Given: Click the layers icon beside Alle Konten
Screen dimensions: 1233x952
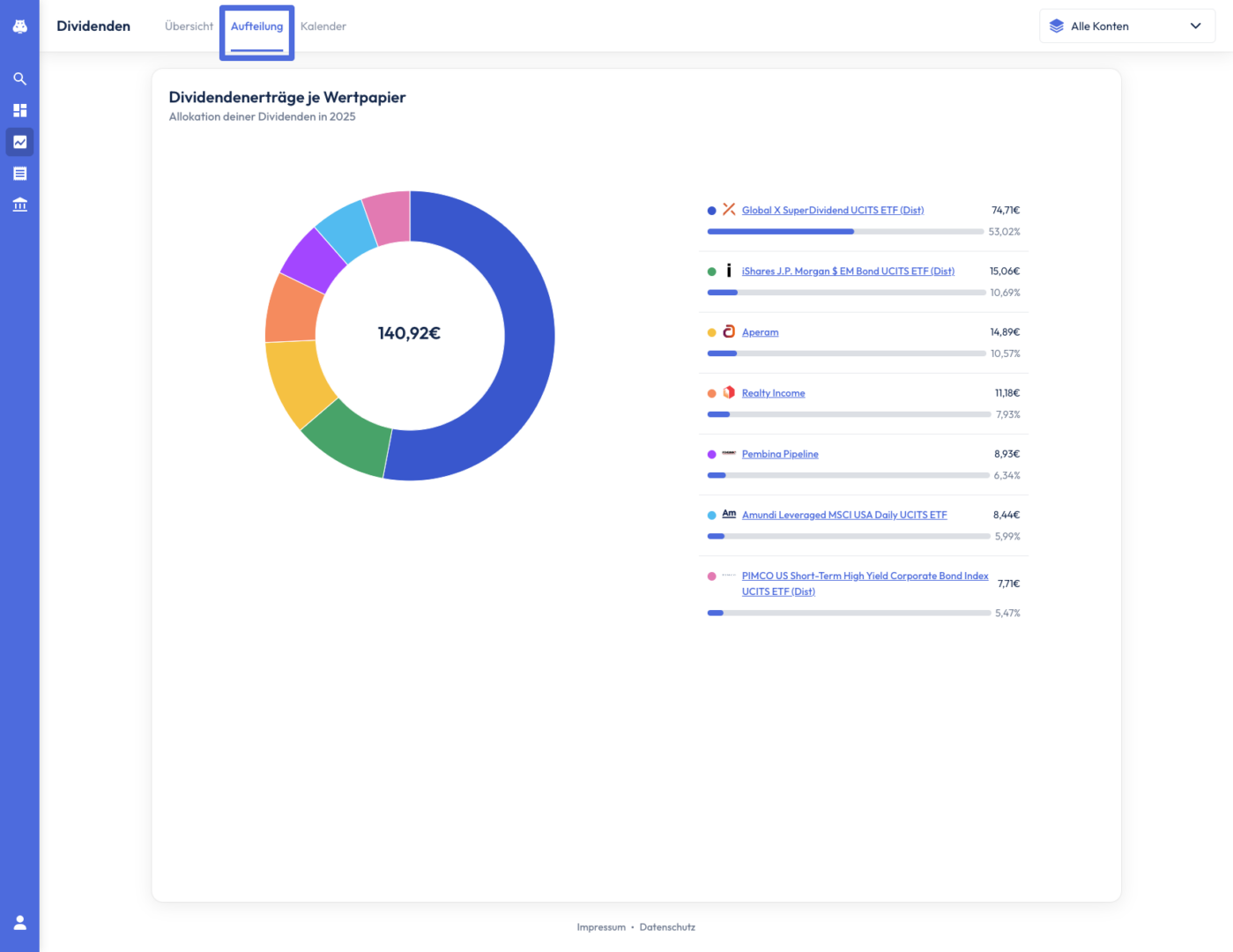Looking at the screenshot, I should 1057,26.
